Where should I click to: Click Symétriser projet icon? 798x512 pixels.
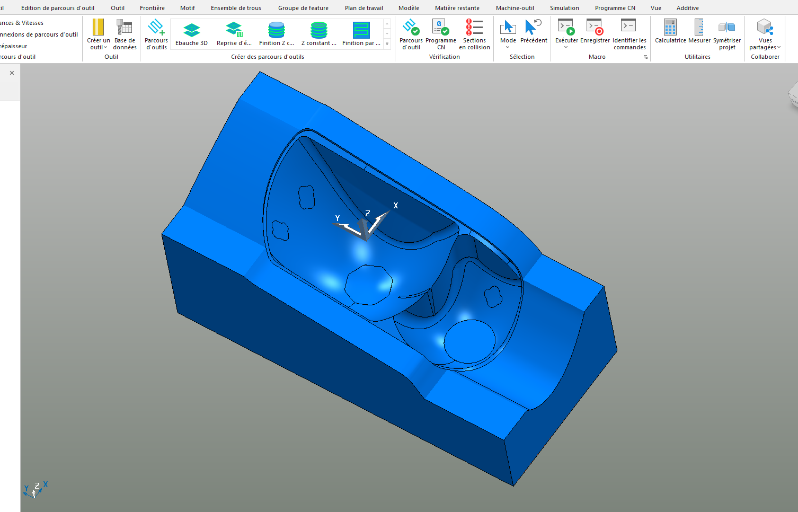click(726, 33)
